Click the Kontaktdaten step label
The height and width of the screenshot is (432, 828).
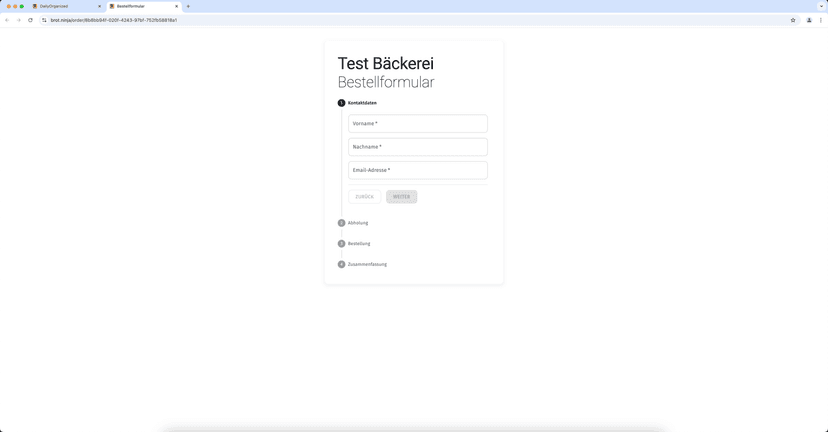[362, 103]
